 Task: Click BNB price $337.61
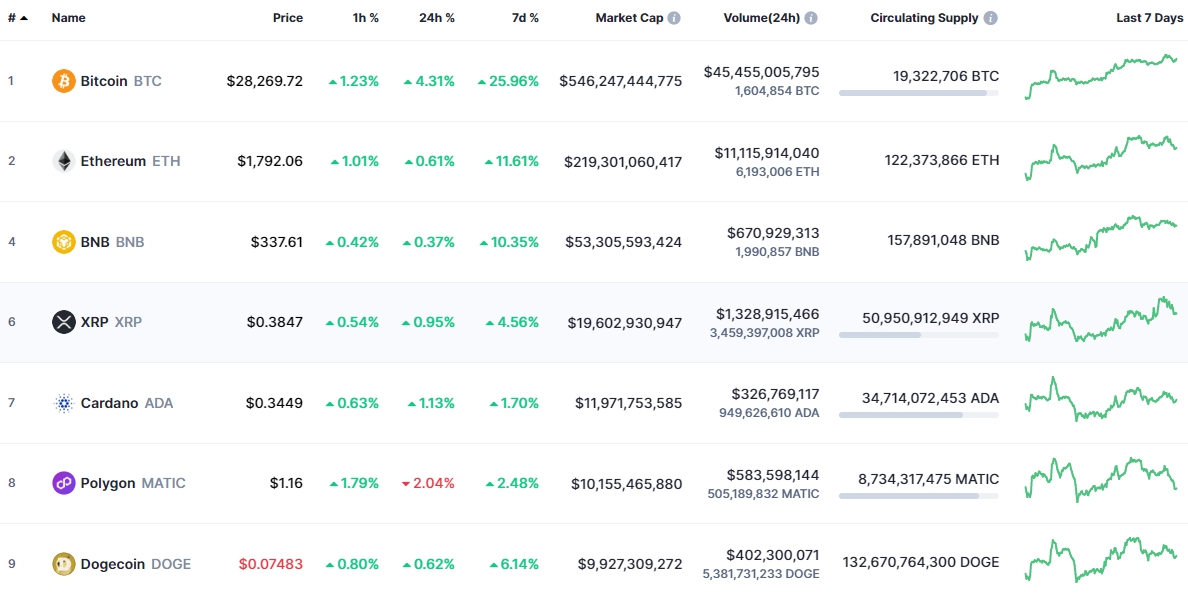click(277, 242)
